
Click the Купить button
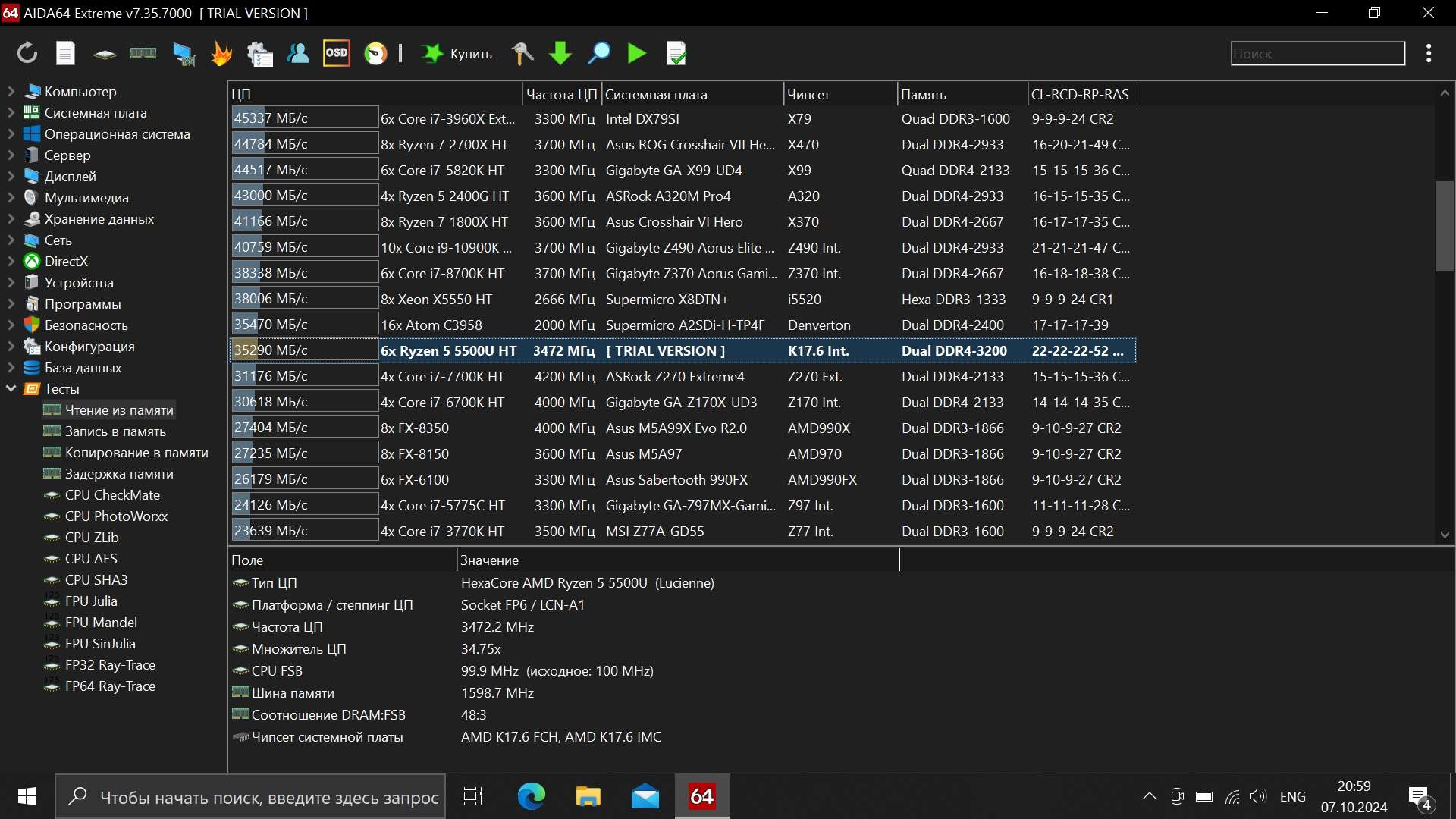[457, 53]
